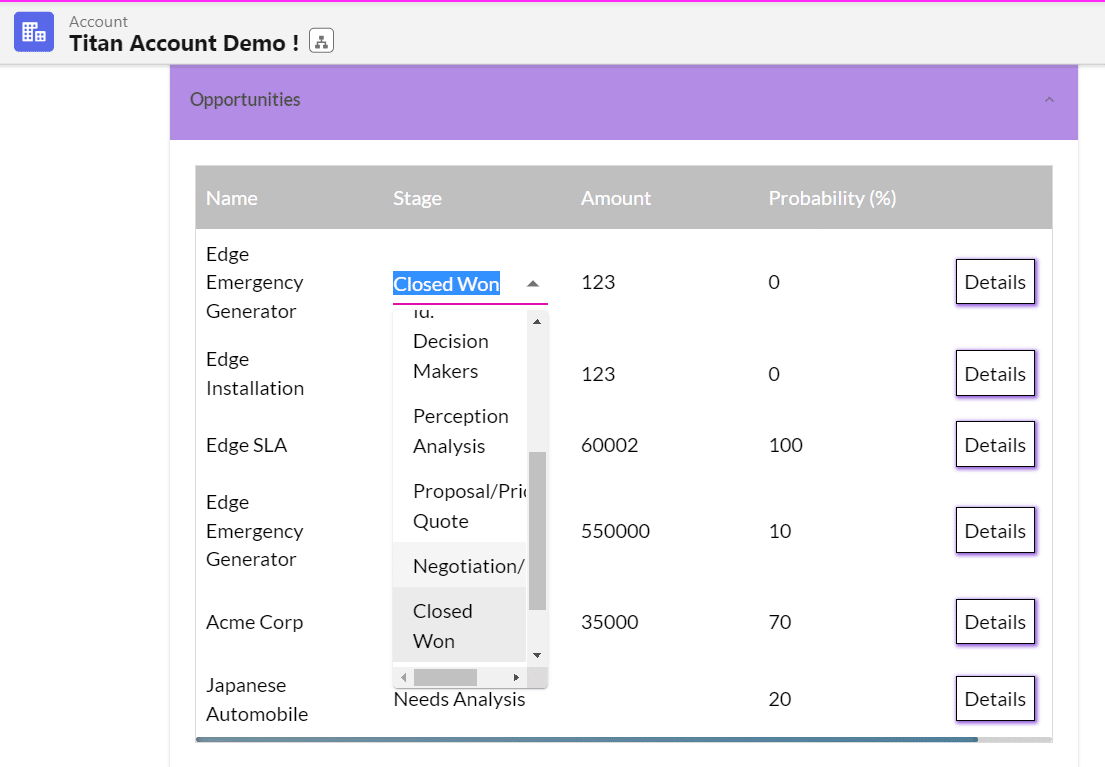The width and height of the screenshot is (1105, 767).
Task: Open the Closed Won stage dropdown arrow
Action: (x=533, y=284)
